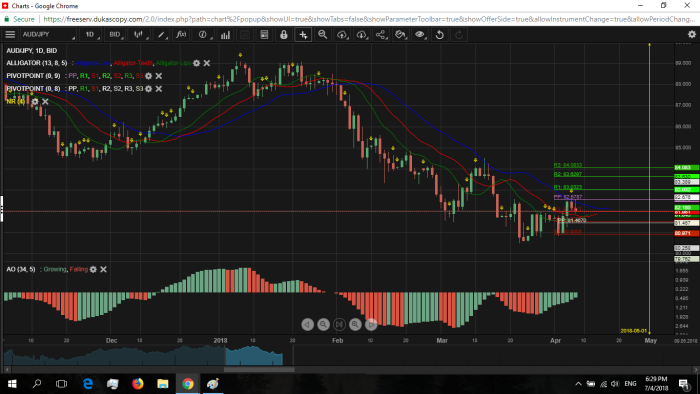This screenshot has width=700, height=394.
Task: Click the share chart icon
Action: pyautogui.click(x=380, y=34)
